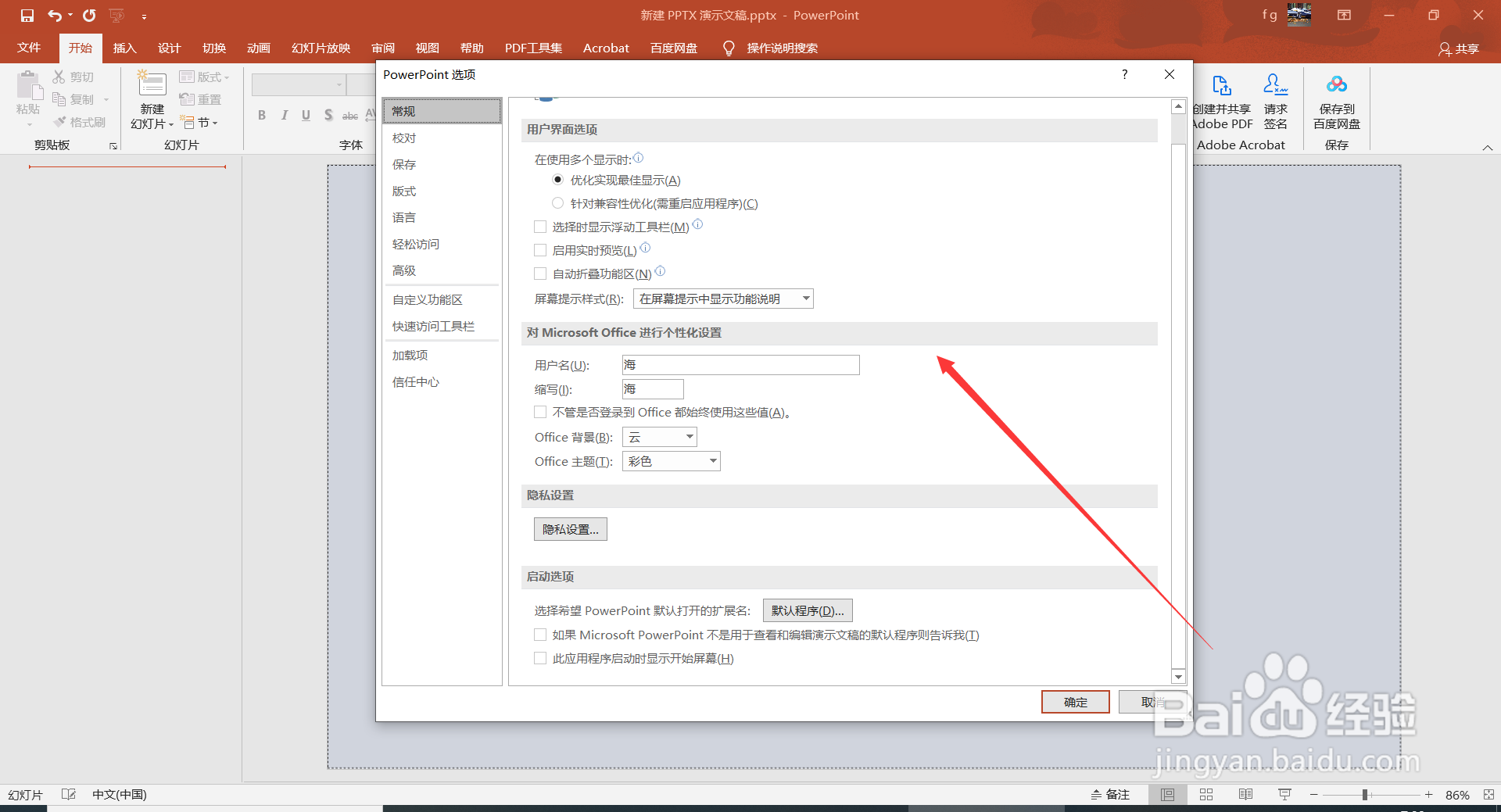Switch to Reading view icon
The image size is (1501, 812).
click(x=1245, y=794)
